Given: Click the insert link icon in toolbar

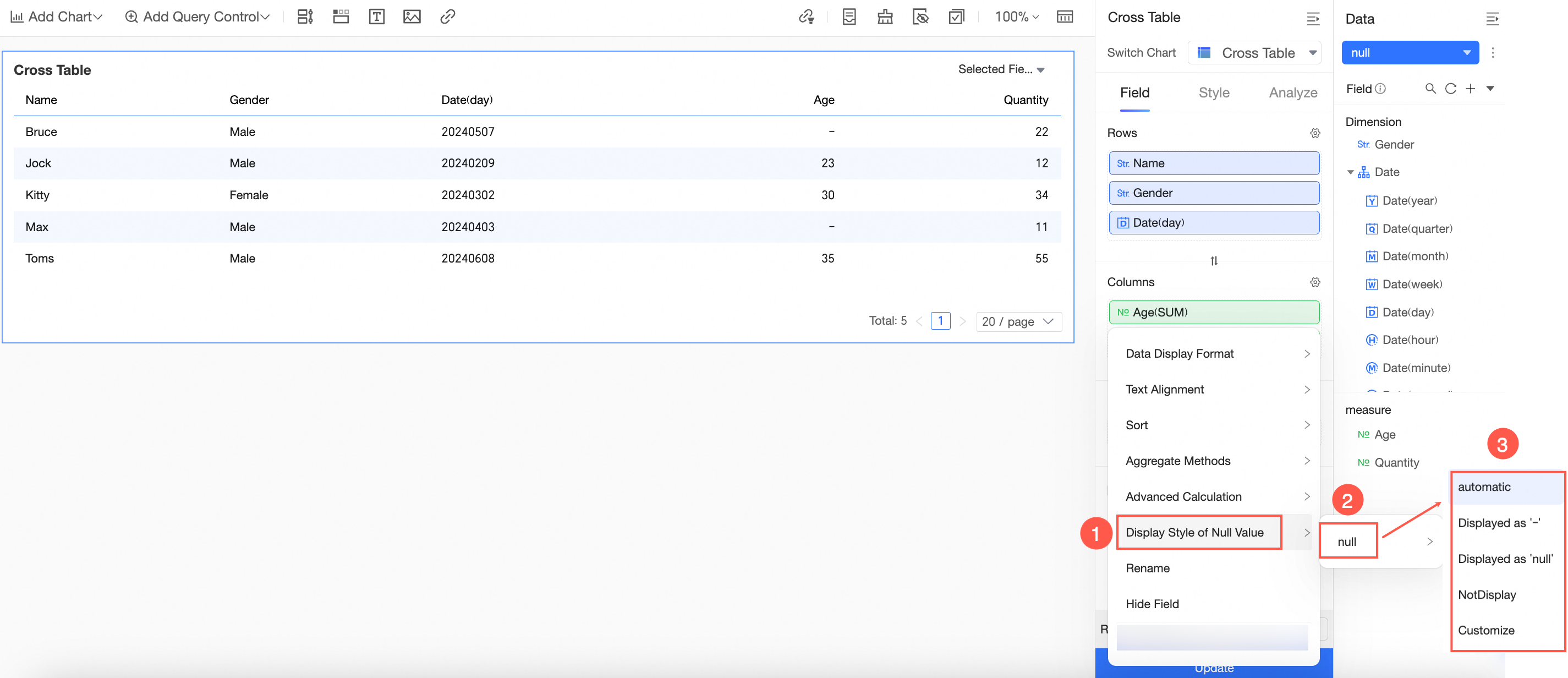Looking at the screenshot, I should pos(447,17).
